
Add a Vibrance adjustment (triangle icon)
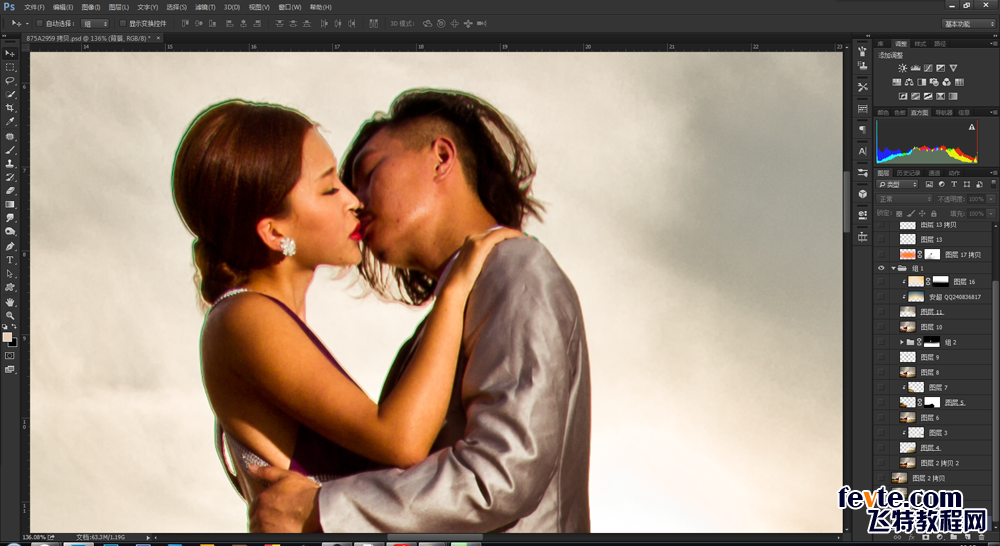[x=953, y=68]
